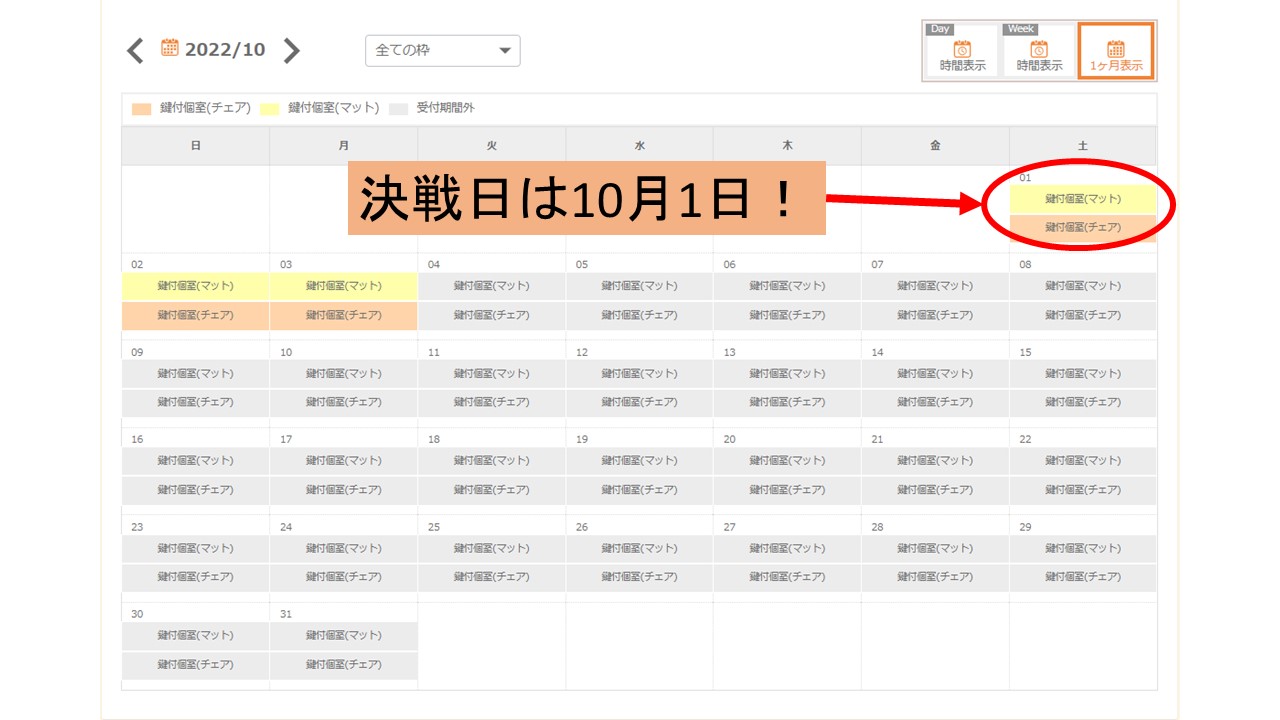Click 鍵付個室(チェア) slot on October 07
1280x720 pixels.
pos(936,315)
